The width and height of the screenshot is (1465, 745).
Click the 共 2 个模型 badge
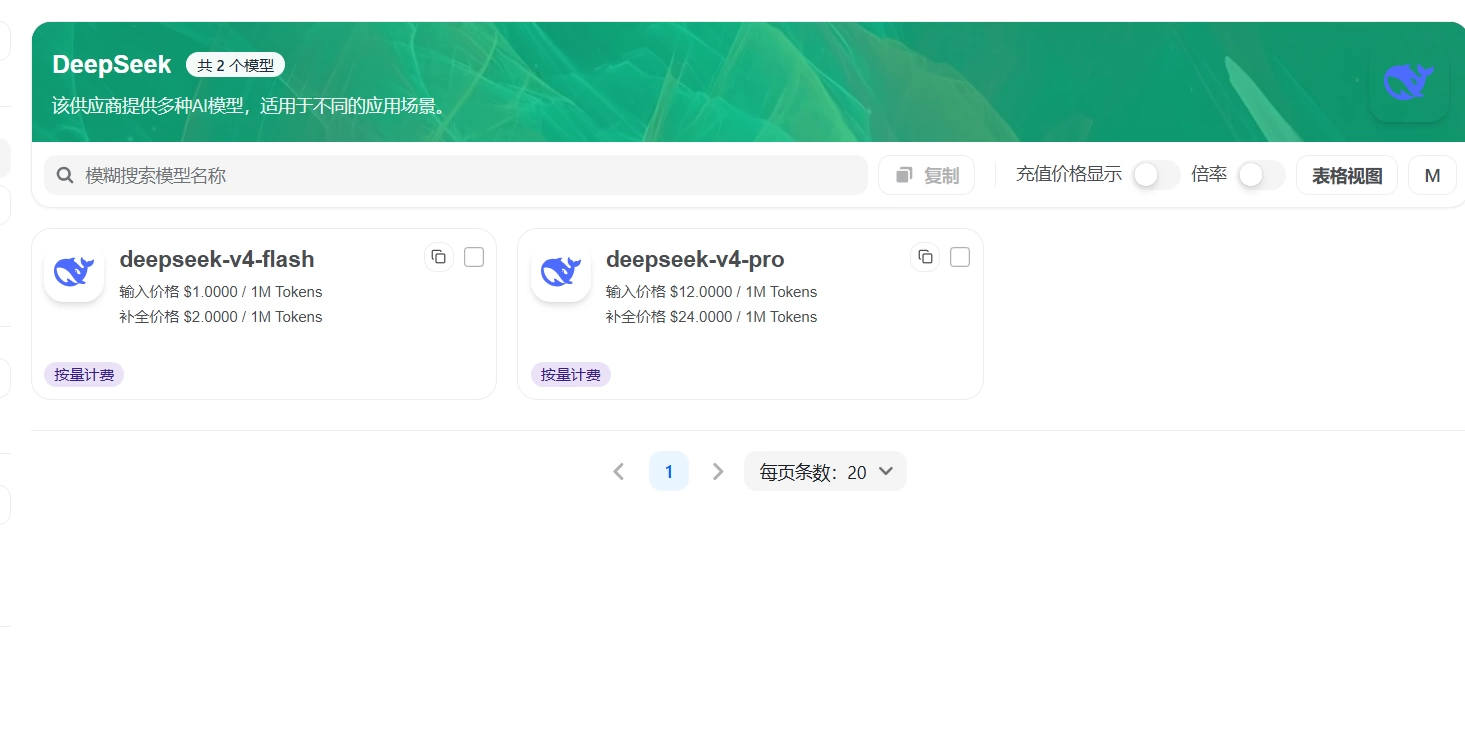click(236, 65)
